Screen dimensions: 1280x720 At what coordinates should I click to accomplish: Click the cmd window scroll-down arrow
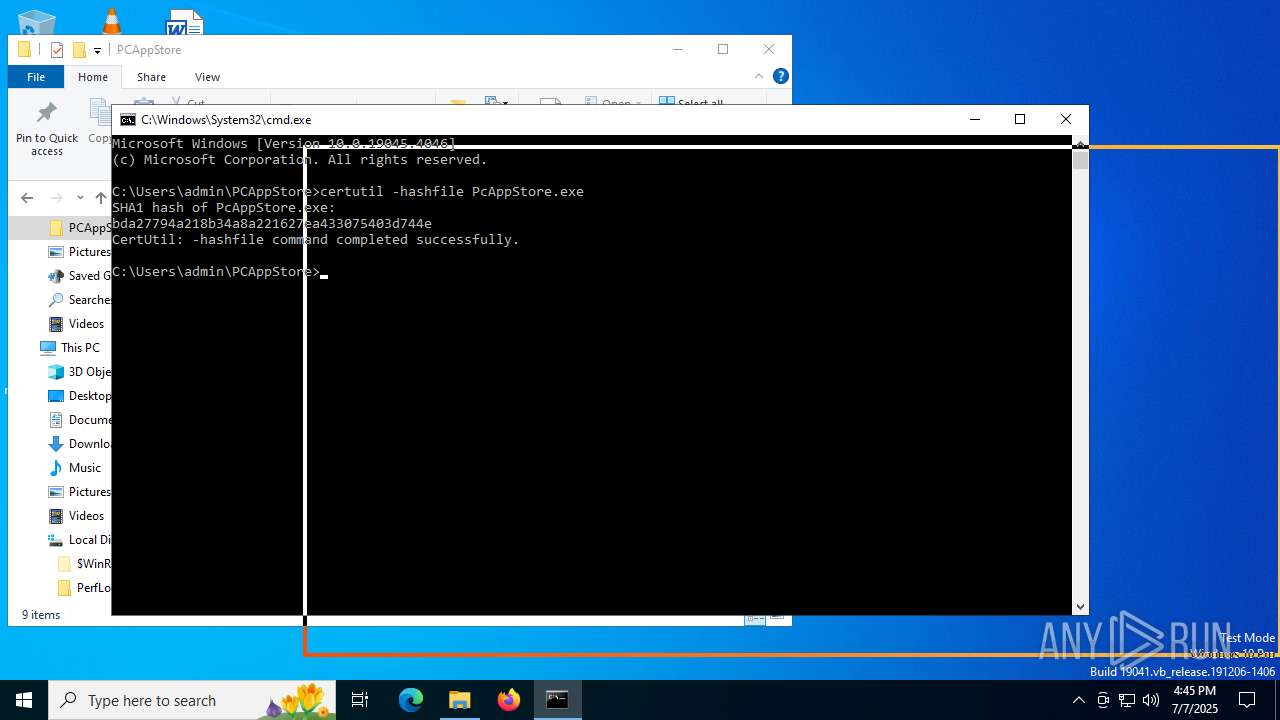[1080, 607]
